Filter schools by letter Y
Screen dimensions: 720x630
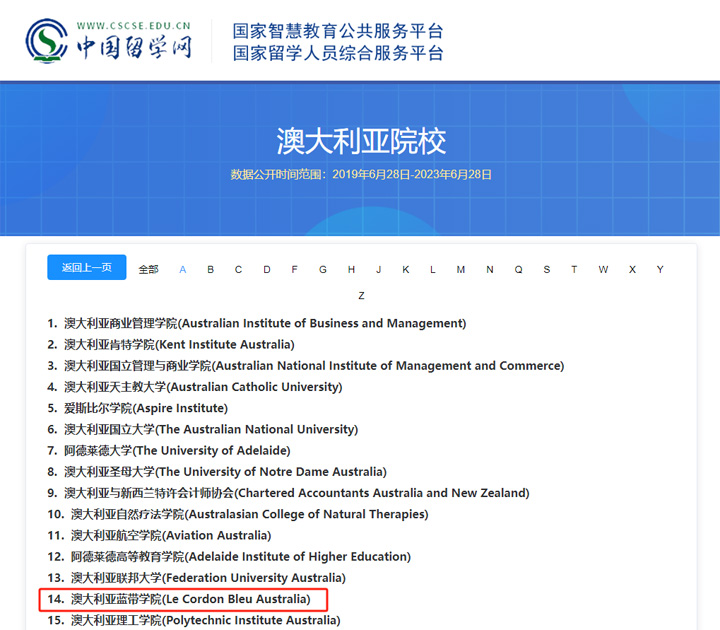point(660,270)
